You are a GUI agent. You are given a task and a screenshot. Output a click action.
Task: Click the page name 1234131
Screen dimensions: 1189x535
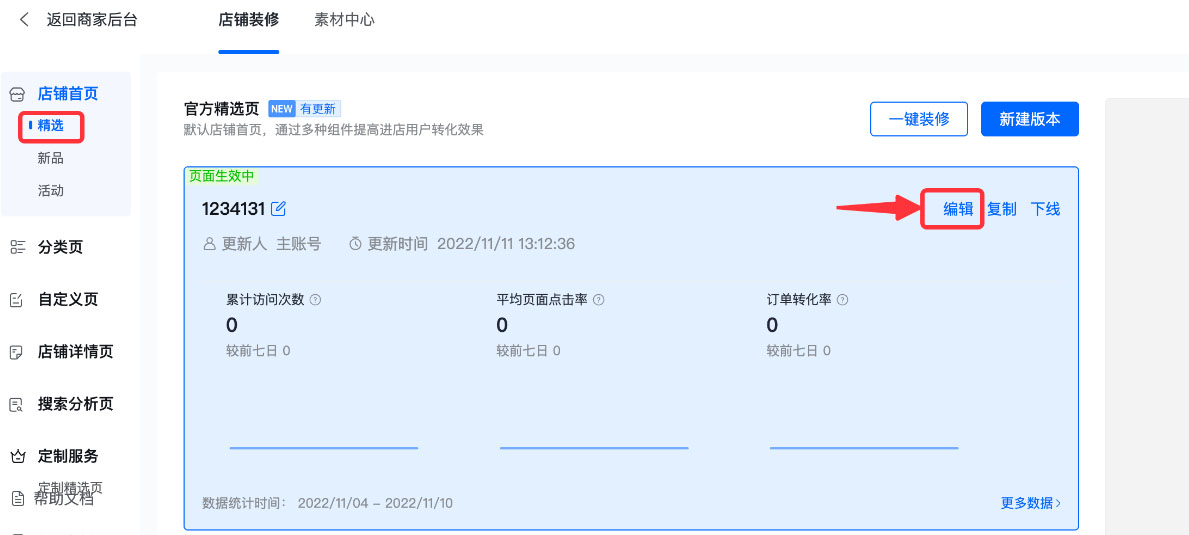pos(234,208)
